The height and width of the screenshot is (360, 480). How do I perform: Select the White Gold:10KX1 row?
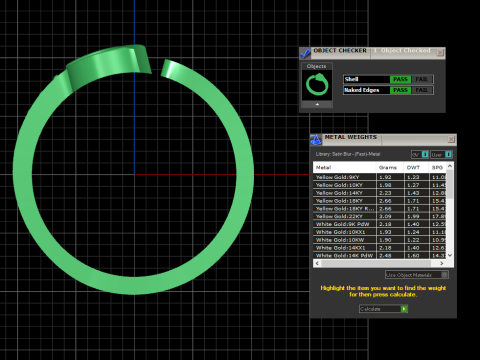tap(379, 232)
